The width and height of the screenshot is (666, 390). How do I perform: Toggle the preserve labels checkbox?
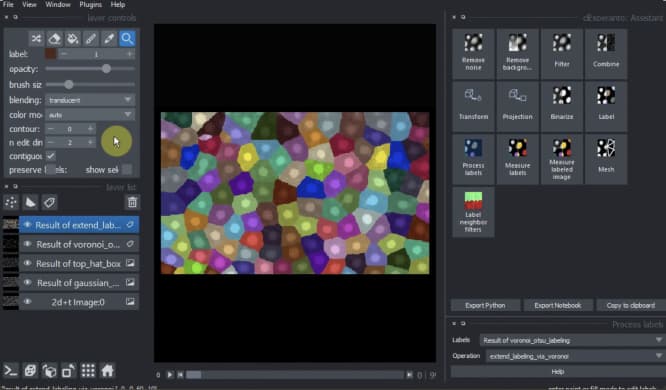click(x=51, y=170)
